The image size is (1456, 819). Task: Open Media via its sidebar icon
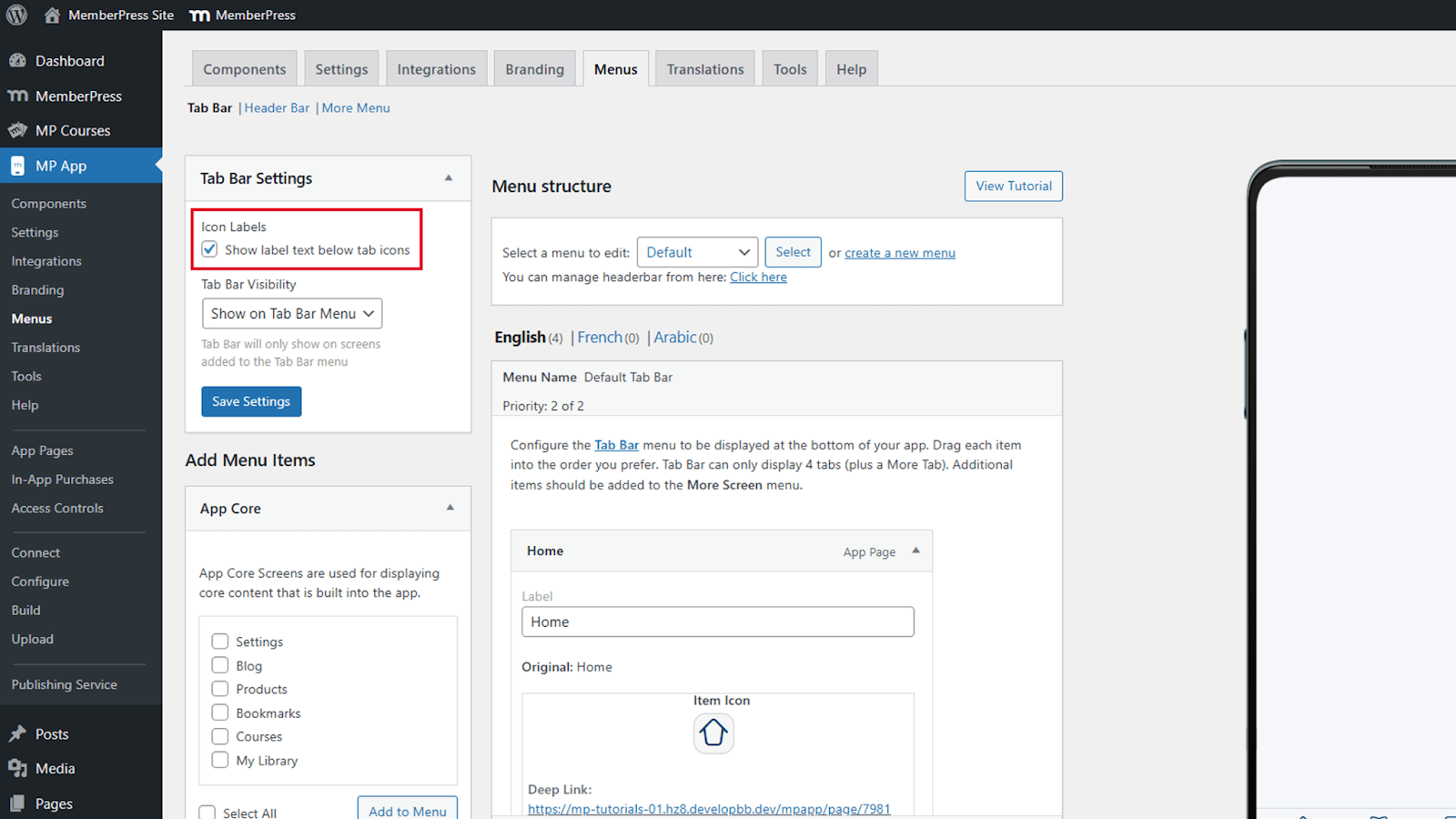click(17, 769)
